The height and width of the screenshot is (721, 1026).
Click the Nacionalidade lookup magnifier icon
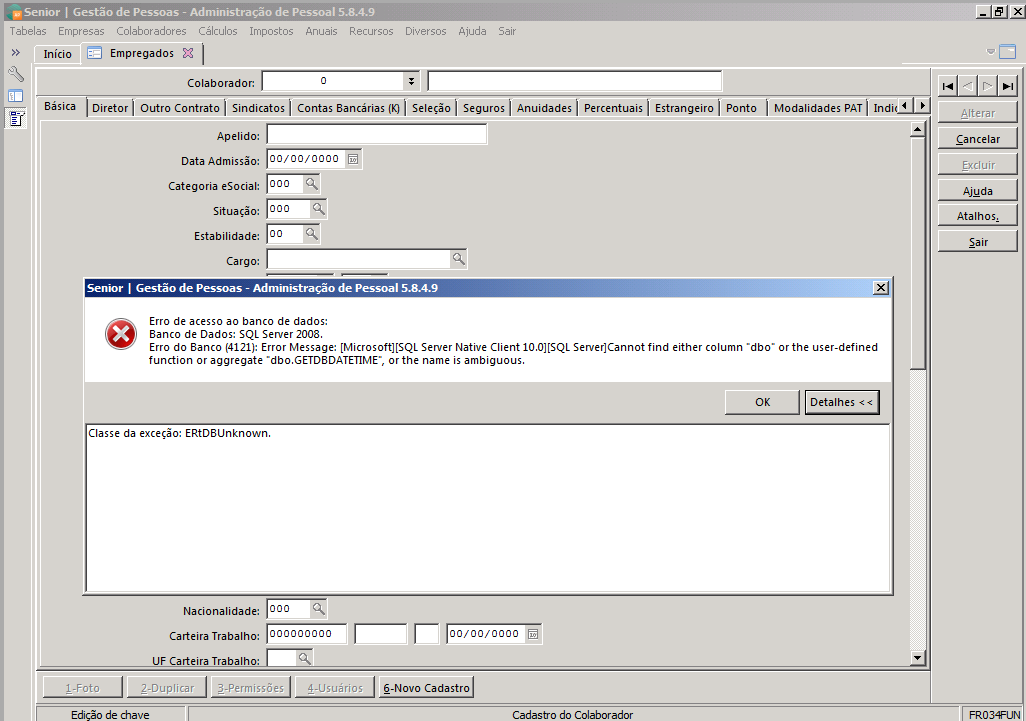point(317,609)
